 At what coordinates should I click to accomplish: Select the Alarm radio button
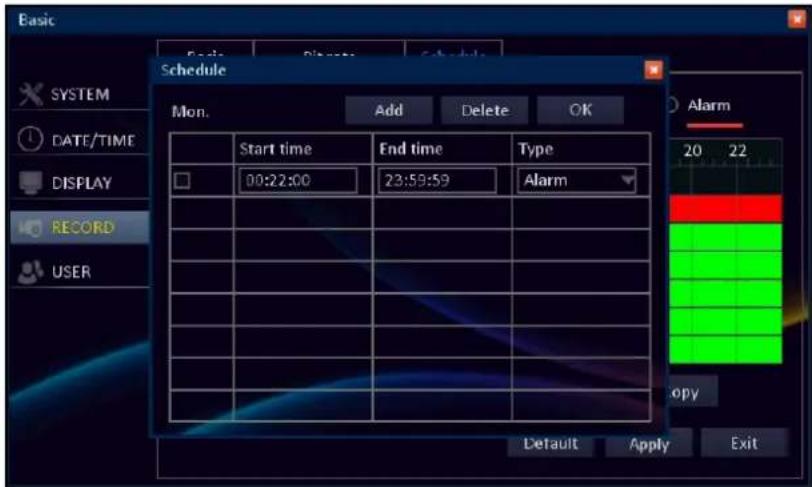pyautogui.click(x=672, y=105)
